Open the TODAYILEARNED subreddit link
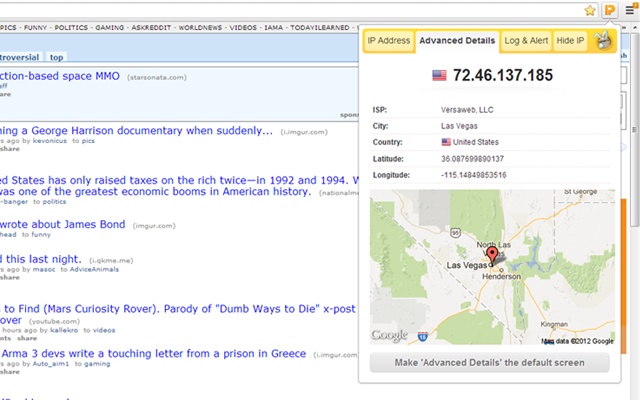 click(320, 28)
